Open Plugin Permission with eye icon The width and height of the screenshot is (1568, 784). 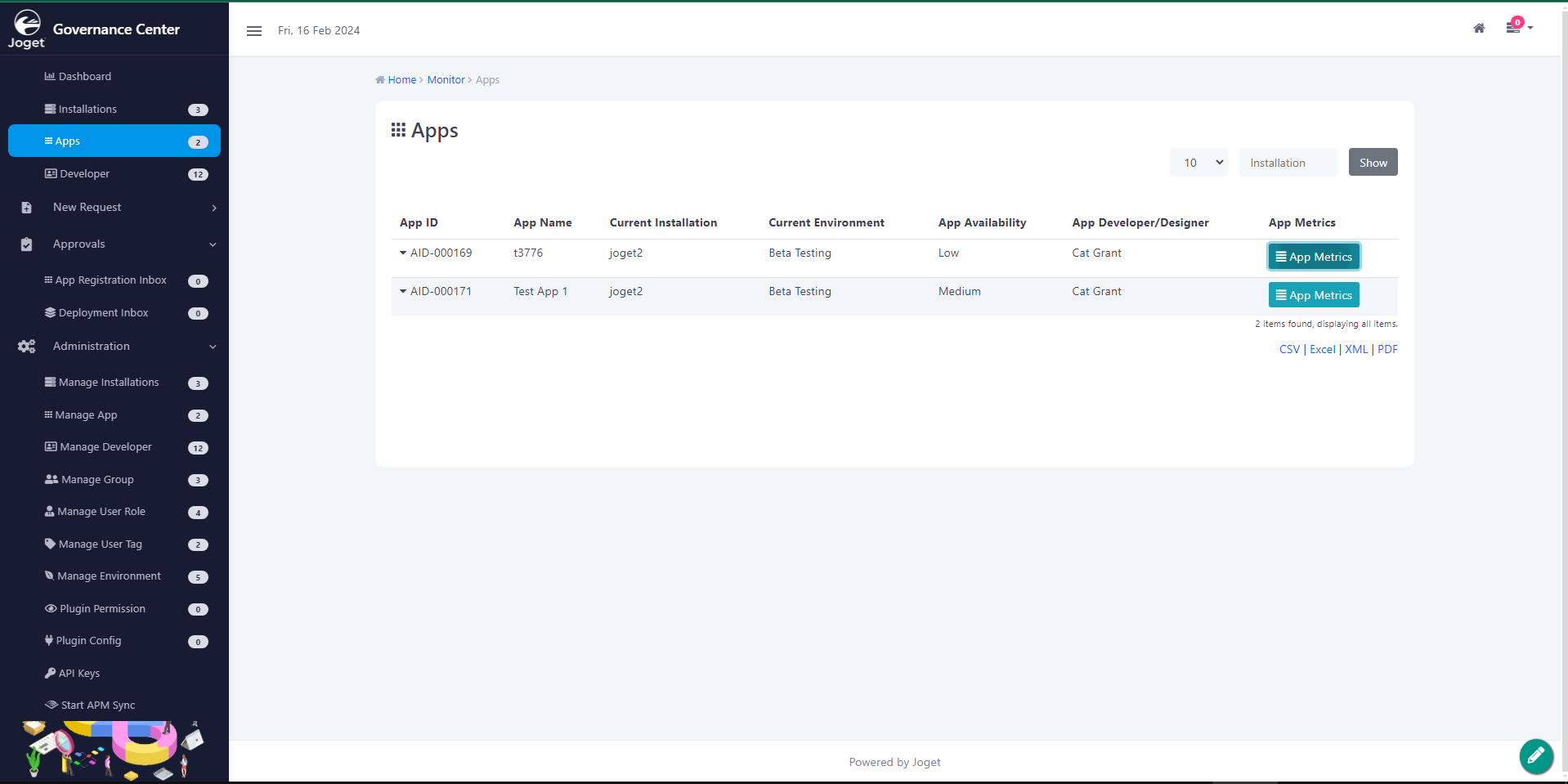(x=101, y=609)
